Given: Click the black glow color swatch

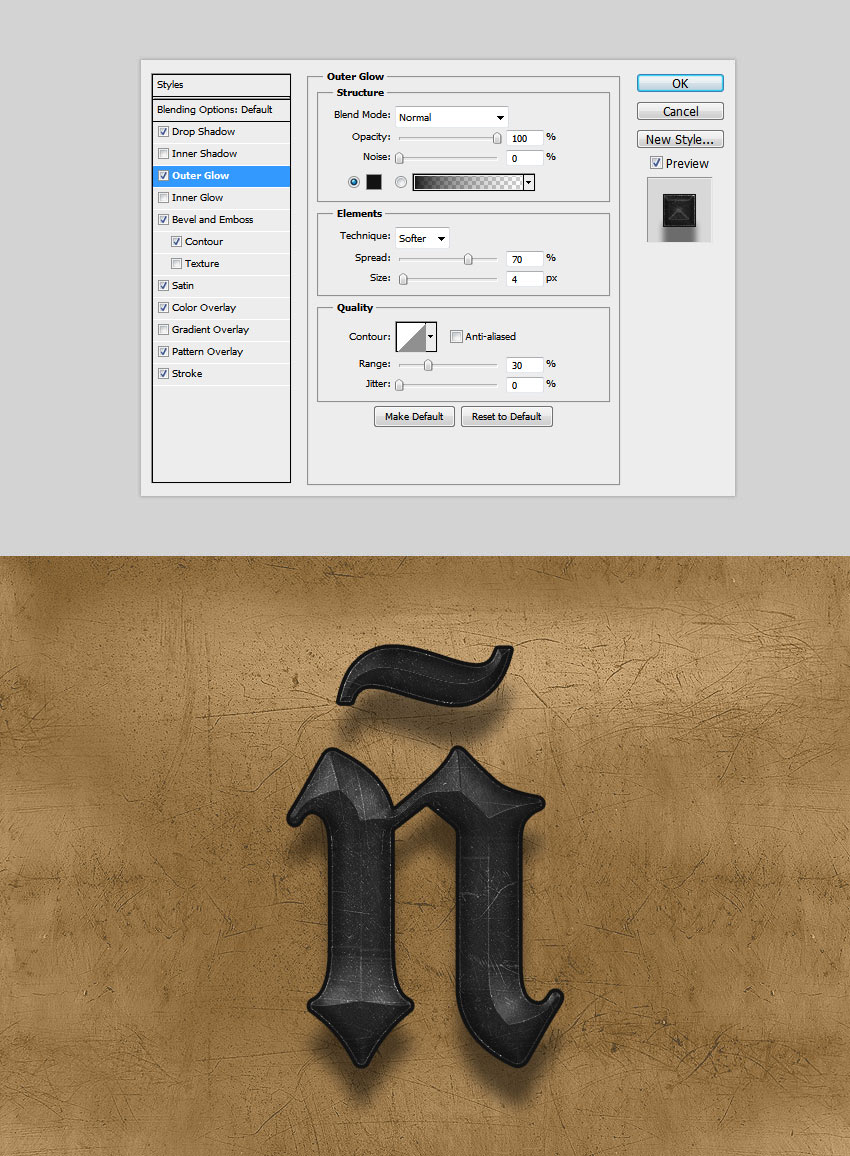Looking at the screenshot, I should point(374,182).
